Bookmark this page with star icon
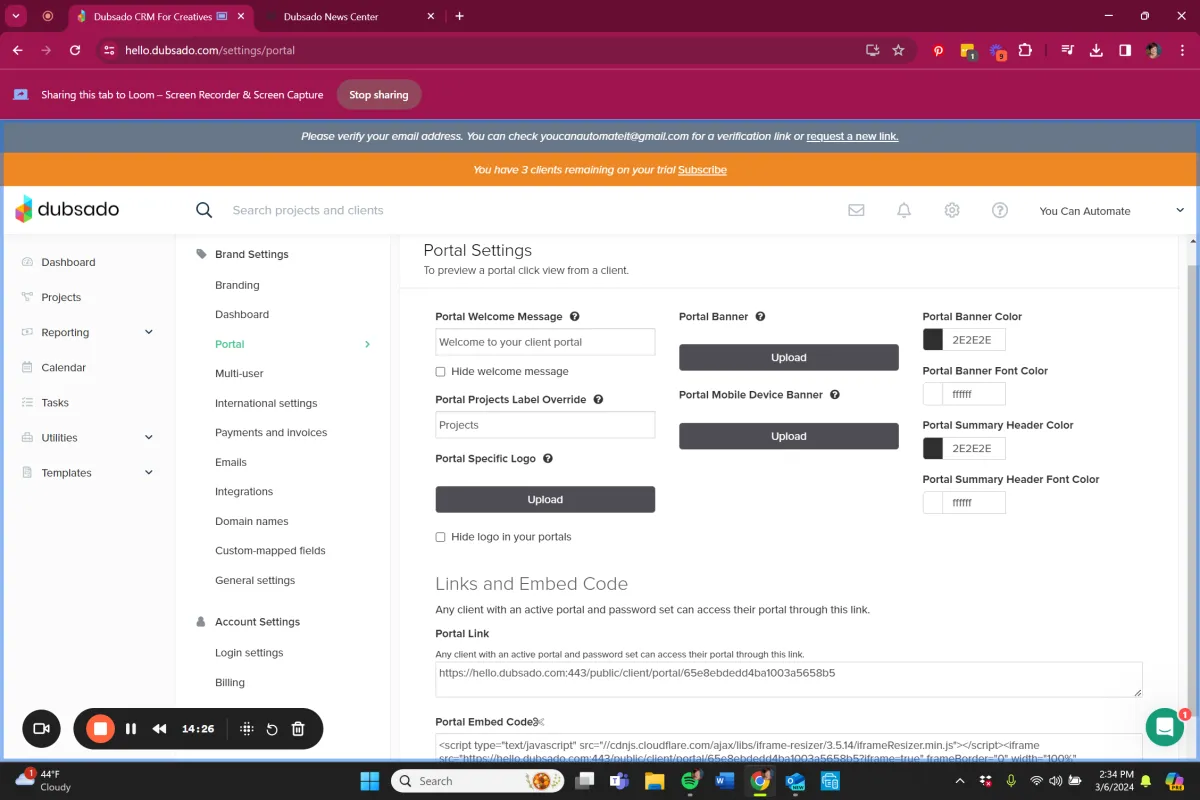 point(898,50)
